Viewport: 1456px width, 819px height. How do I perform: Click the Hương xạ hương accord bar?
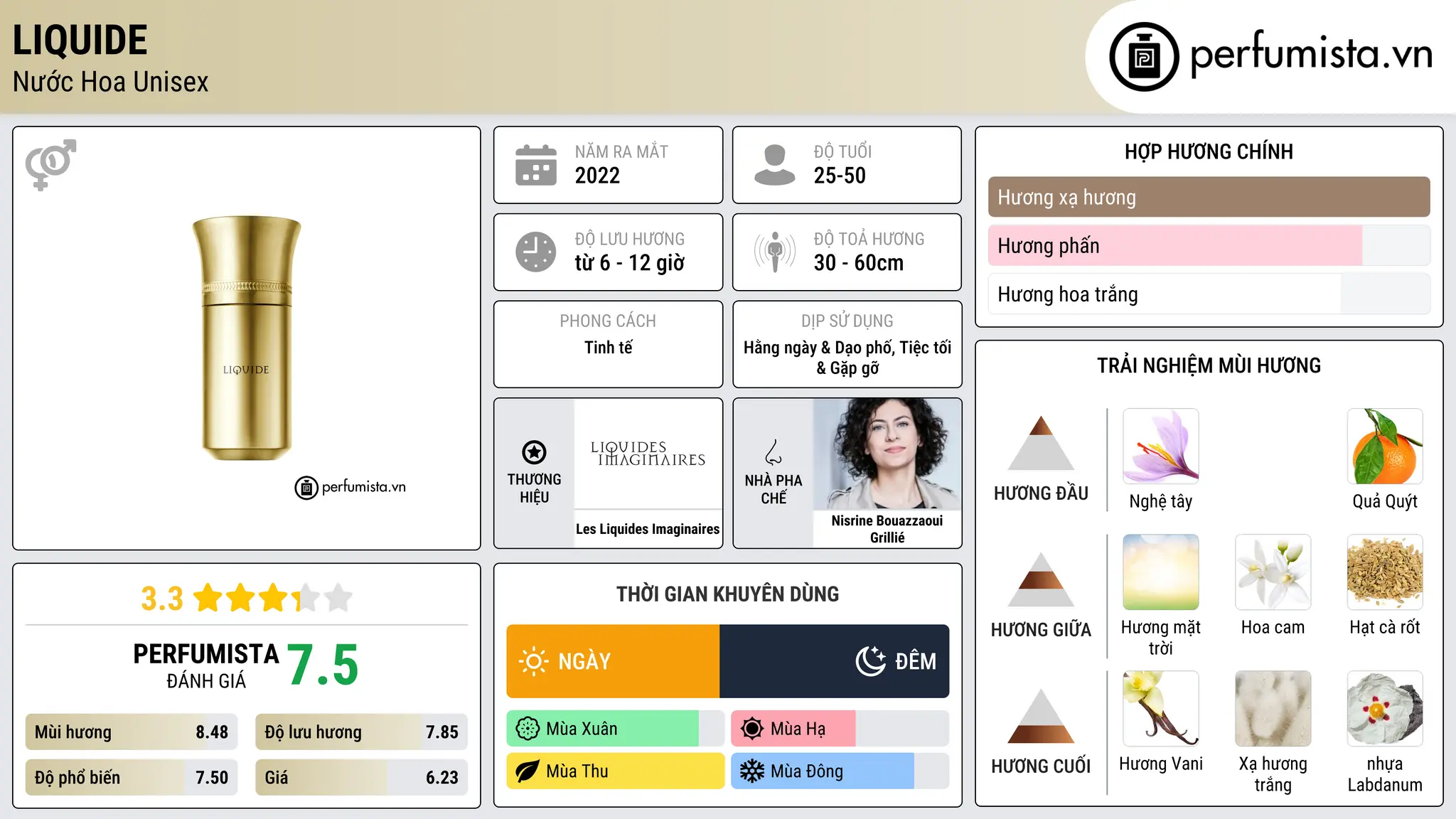tap(1209, 197)
